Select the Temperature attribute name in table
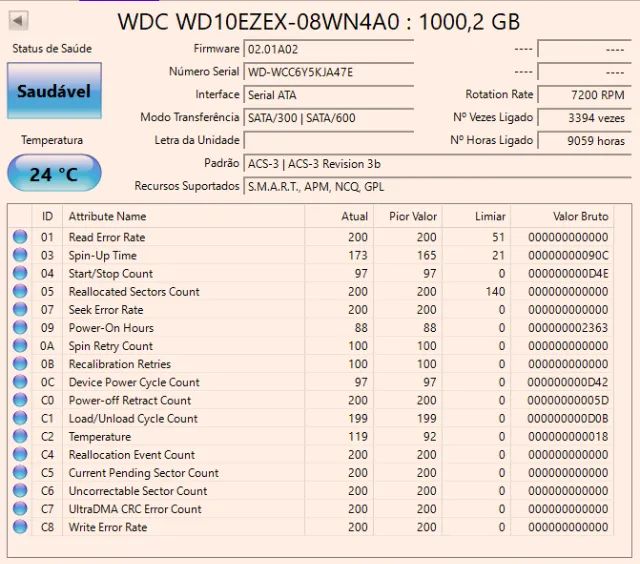This screenshot has height=564, width=640. [x=100, y=437]
